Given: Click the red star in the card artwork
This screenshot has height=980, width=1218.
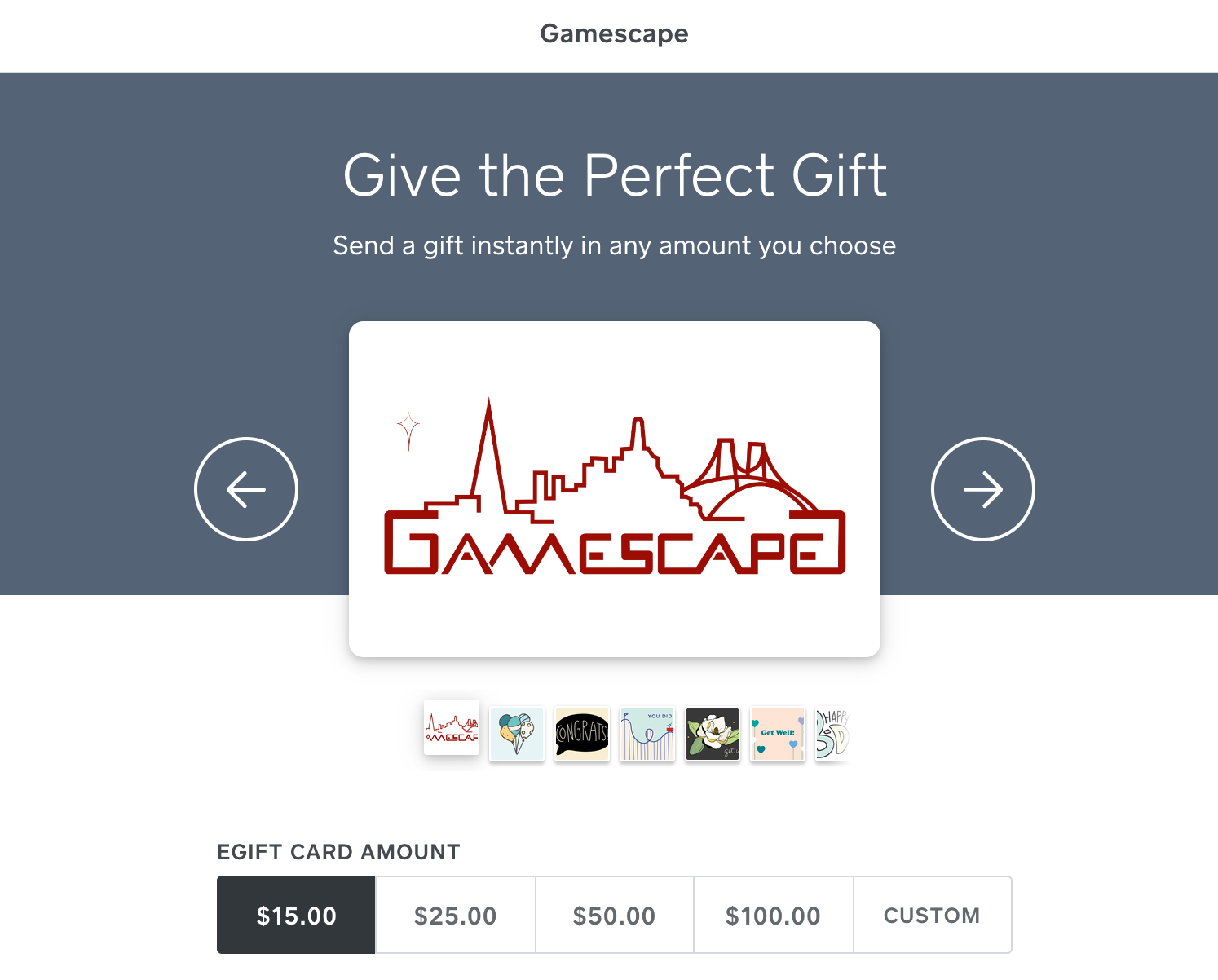Looking at the screenshot, I should click(408, 431).
